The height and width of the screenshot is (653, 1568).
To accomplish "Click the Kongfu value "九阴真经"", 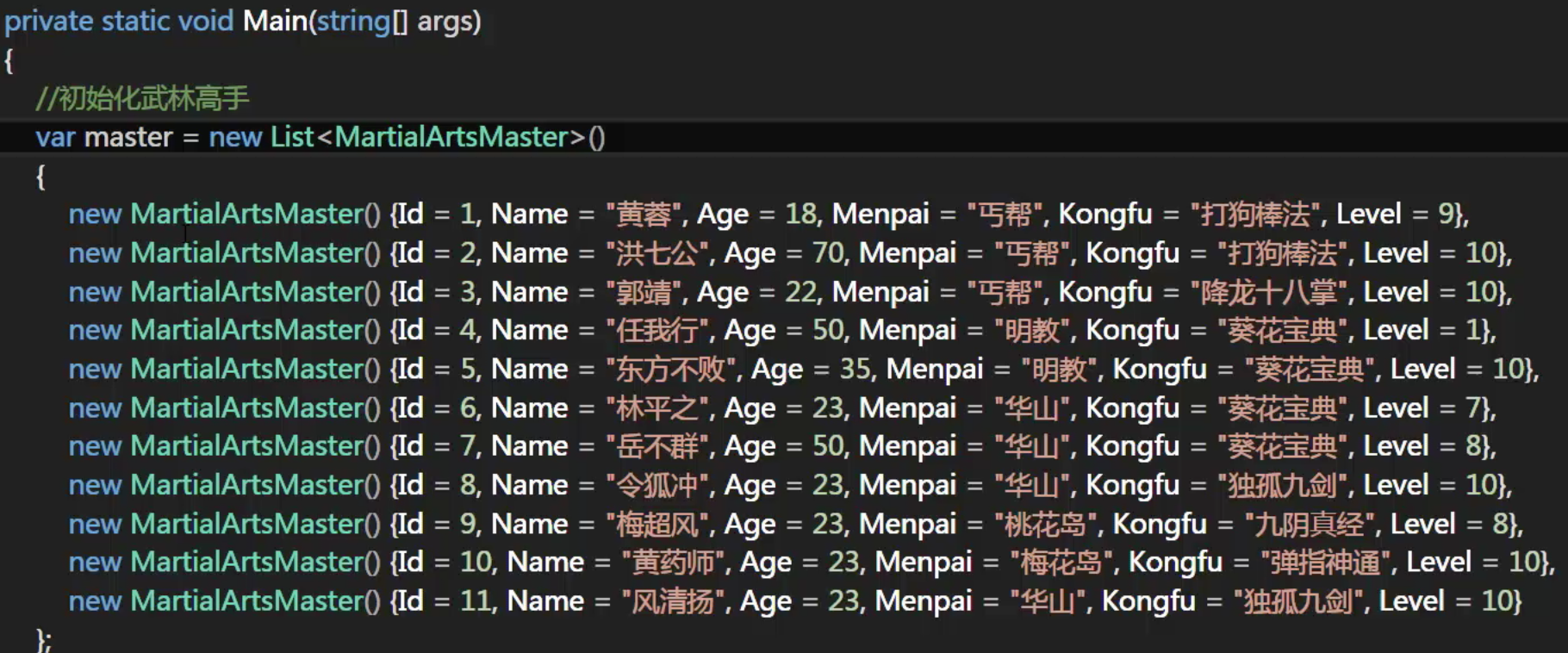I will click(1310, 524).
